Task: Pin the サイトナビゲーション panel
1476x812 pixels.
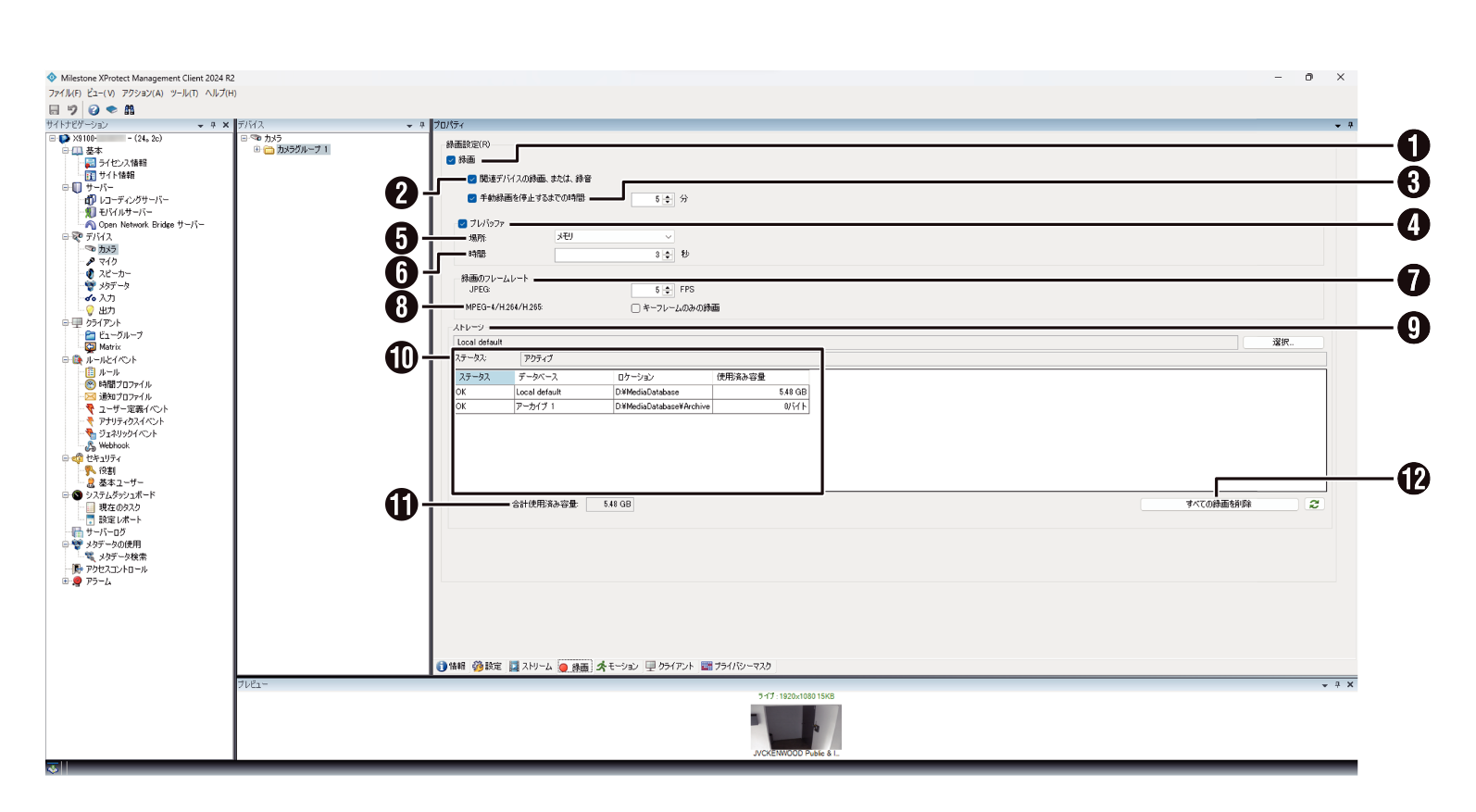Action: click(x=213, y=125)
